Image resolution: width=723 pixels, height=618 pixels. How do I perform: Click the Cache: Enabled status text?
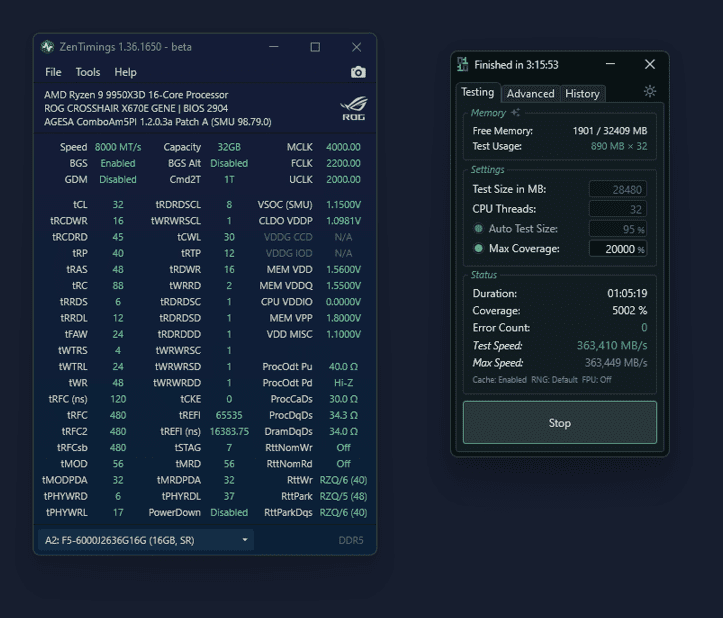click(499, 380)
